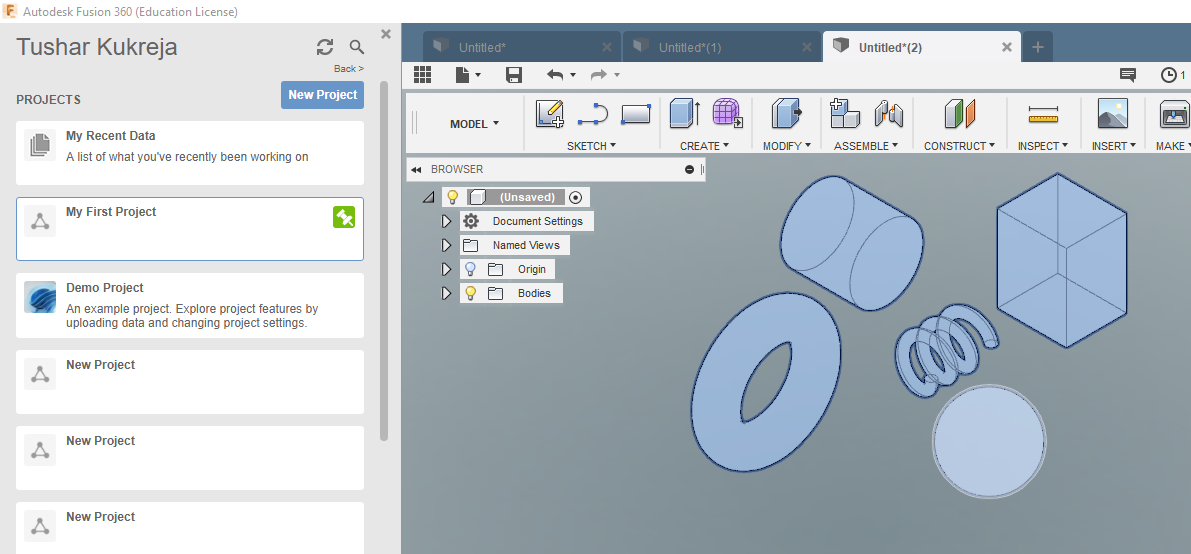The height and width of the screenshot is (554, 1191).
Task: Open the INSPECT menu
Action: (1043, 146)
